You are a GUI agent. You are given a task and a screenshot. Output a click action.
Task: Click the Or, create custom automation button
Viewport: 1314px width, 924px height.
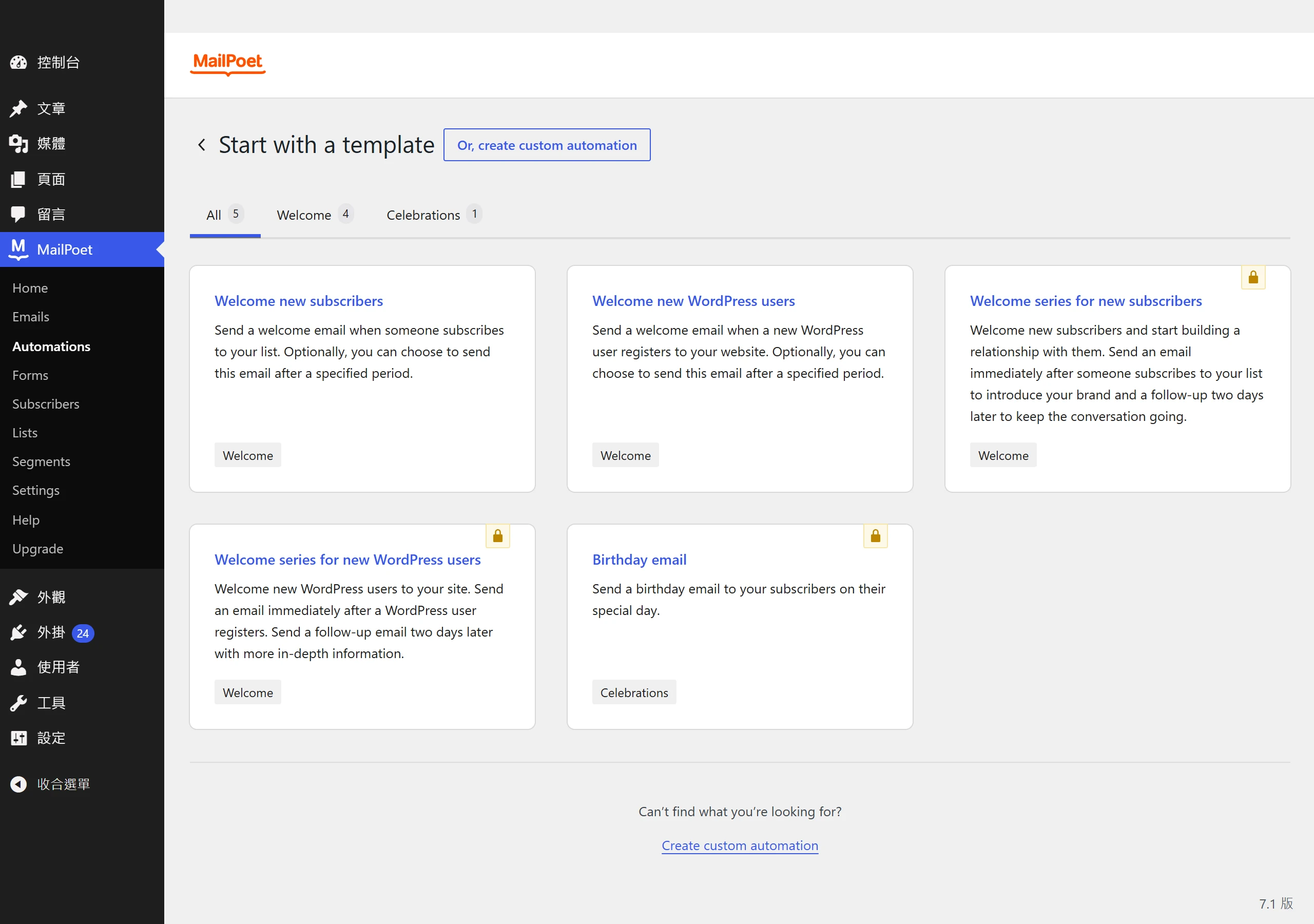pos(547,145)
